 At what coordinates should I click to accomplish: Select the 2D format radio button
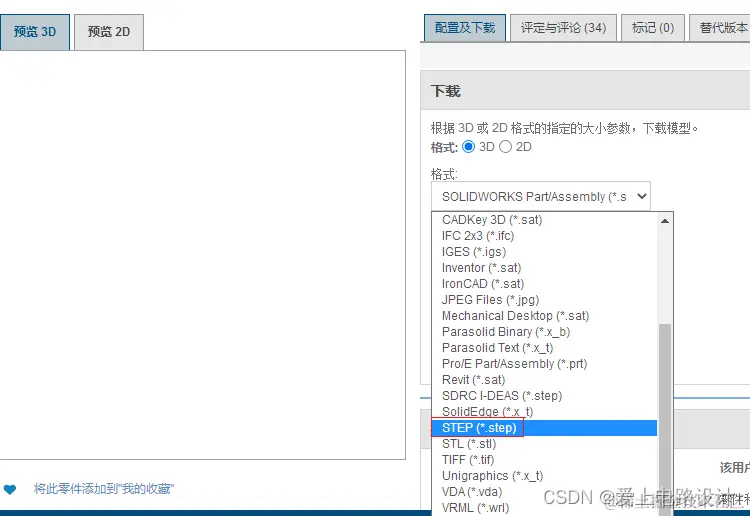506,147
